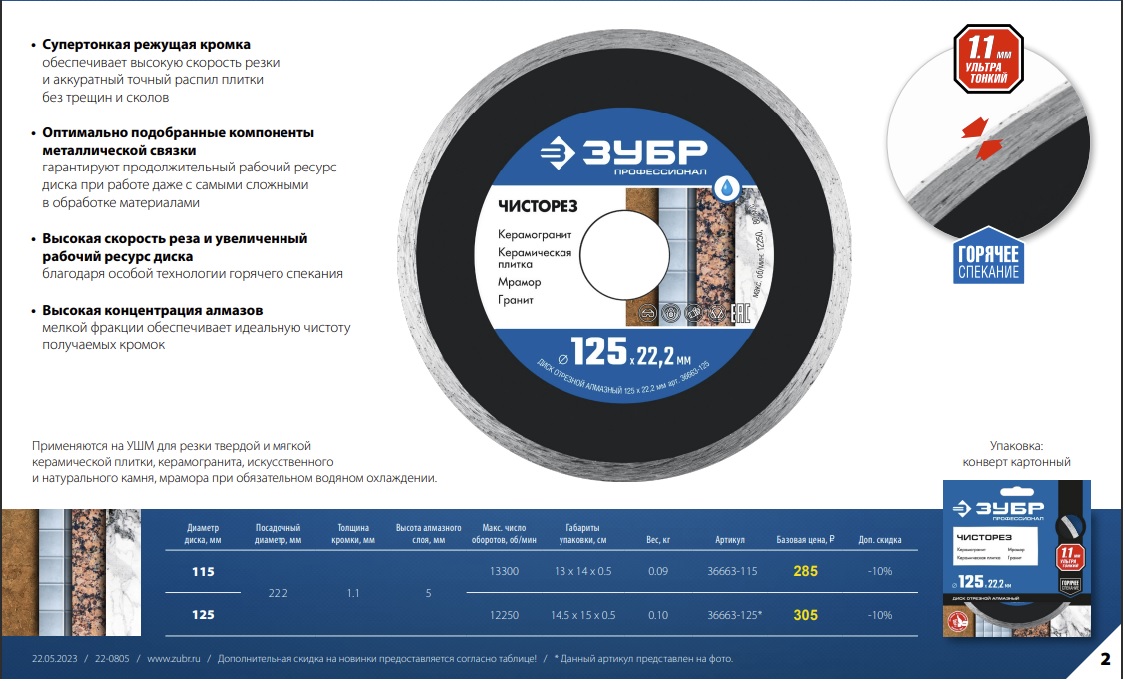Click the 12250 max RPM cell
This screenshot has height=681, width=1125.
pyautogui.click(x=504, y=616)
